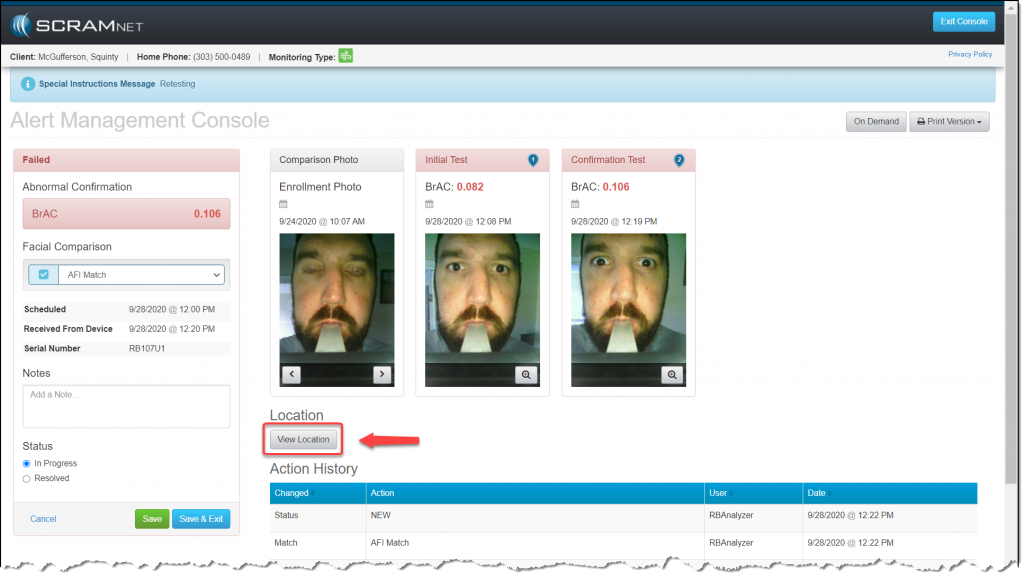Select the In Progress status radio
The width and height of the screenshot is (1024, 579).
[x=27, y=464]
